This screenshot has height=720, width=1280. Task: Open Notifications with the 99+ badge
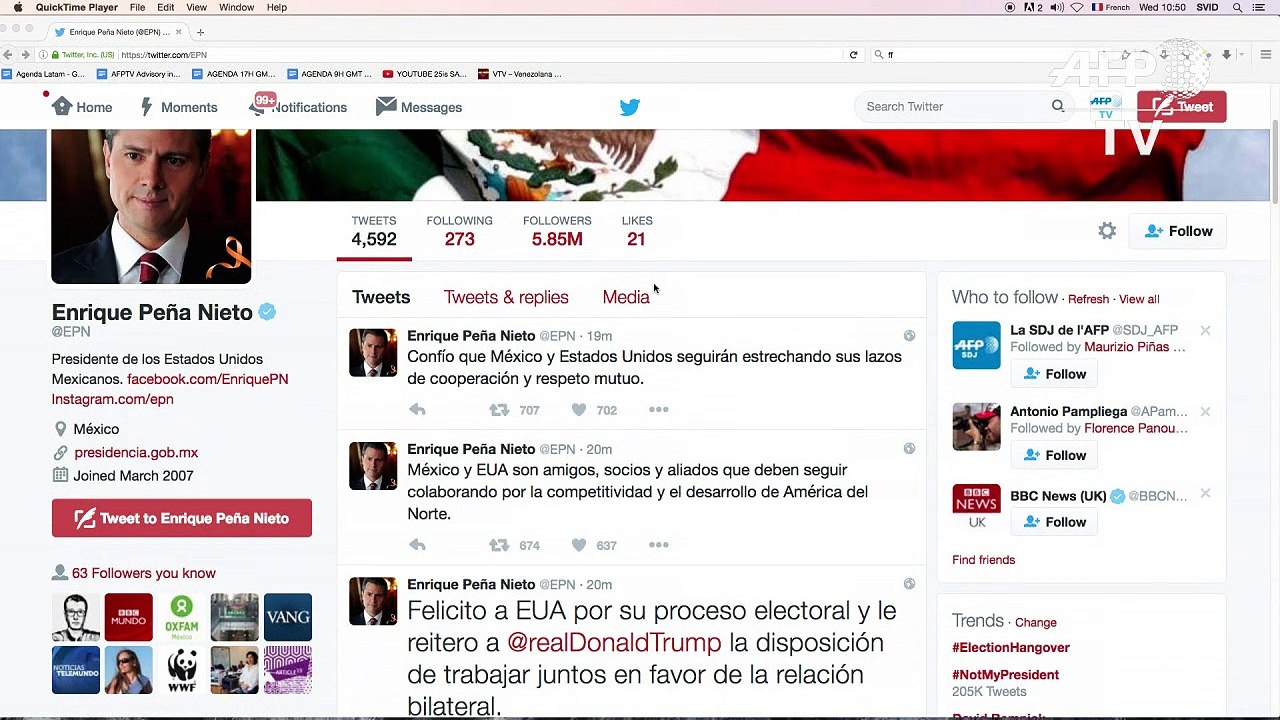click(298, 107)
